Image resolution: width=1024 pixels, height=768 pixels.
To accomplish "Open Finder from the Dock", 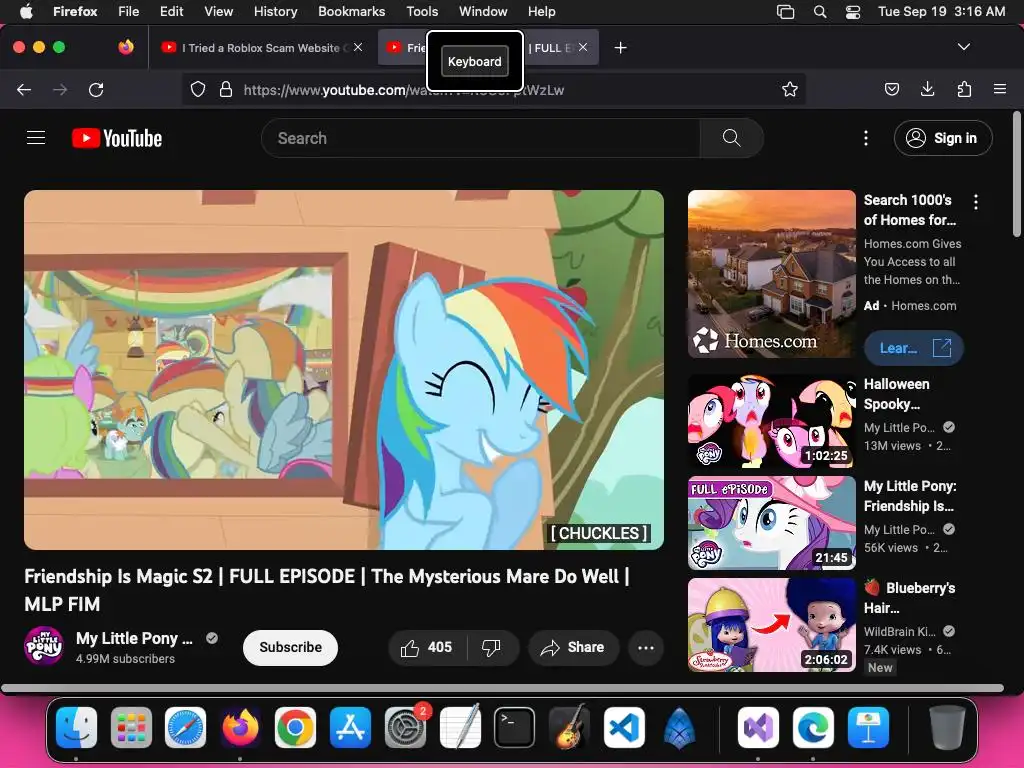I will 76,727.
